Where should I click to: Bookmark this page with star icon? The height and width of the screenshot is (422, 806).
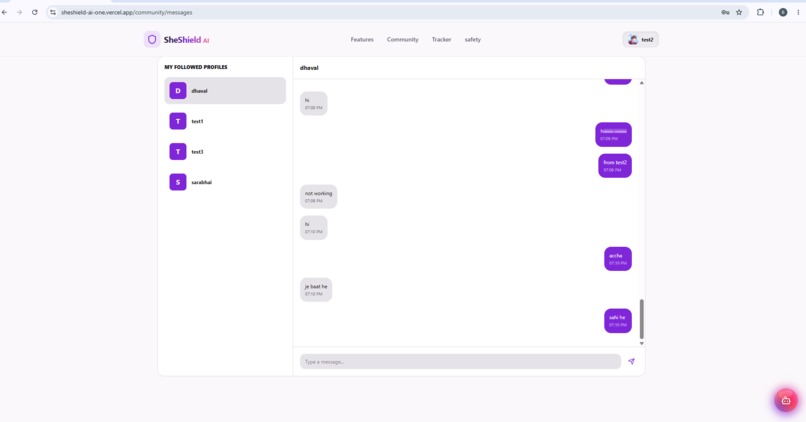739,12
